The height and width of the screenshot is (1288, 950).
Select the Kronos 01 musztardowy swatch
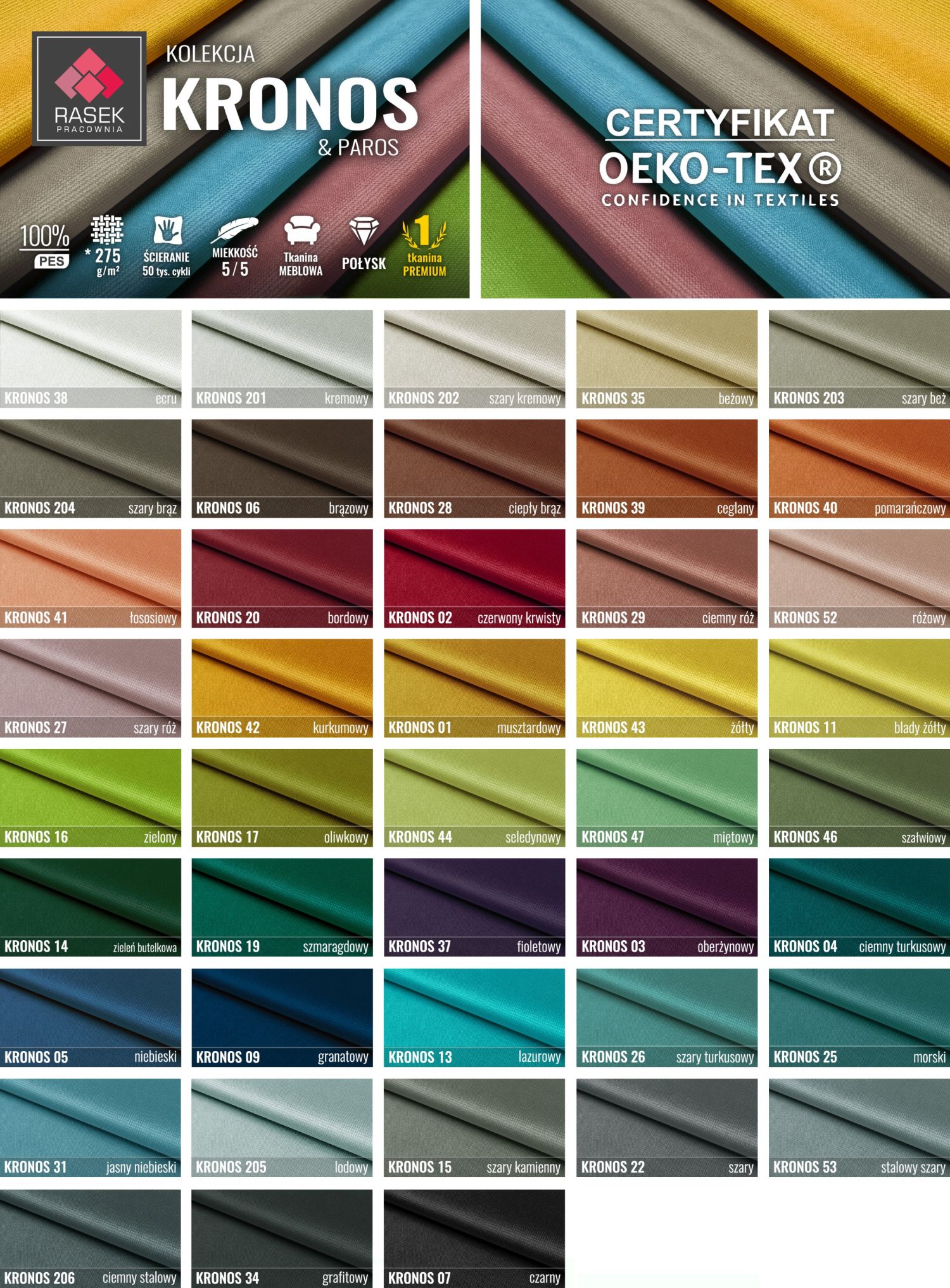click(x=475, y=688)
